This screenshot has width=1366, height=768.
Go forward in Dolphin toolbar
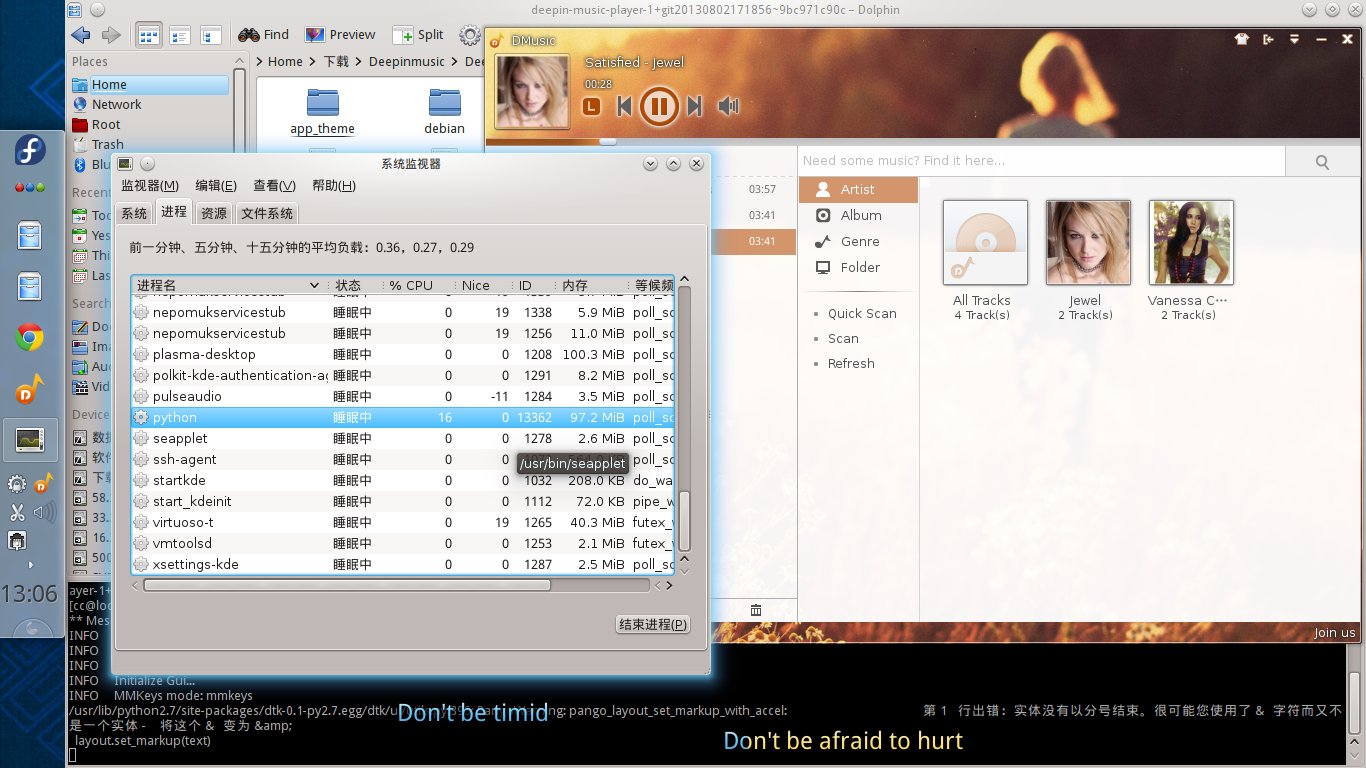pyautogui.click(x=111, y=35)
